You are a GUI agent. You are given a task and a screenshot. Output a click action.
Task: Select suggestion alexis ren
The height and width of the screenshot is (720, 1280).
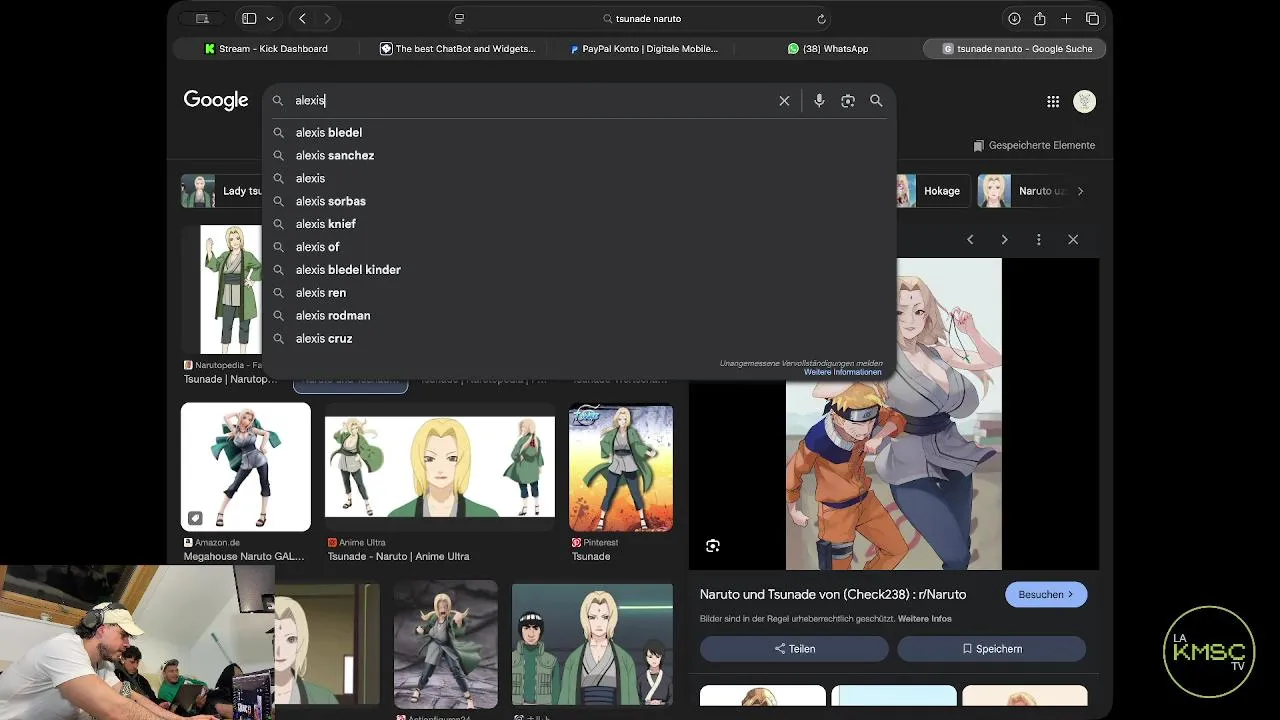point(579,293)
